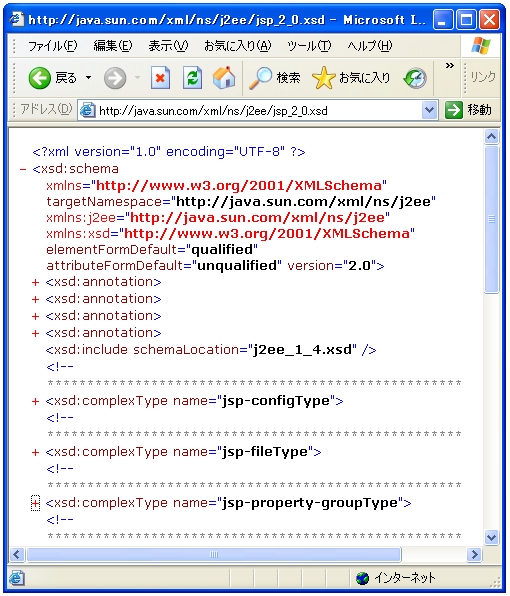This screenshot has width=510, height=596.
Task: Expand the fourth xsd:annotation node
Action: tap(35, 333)
